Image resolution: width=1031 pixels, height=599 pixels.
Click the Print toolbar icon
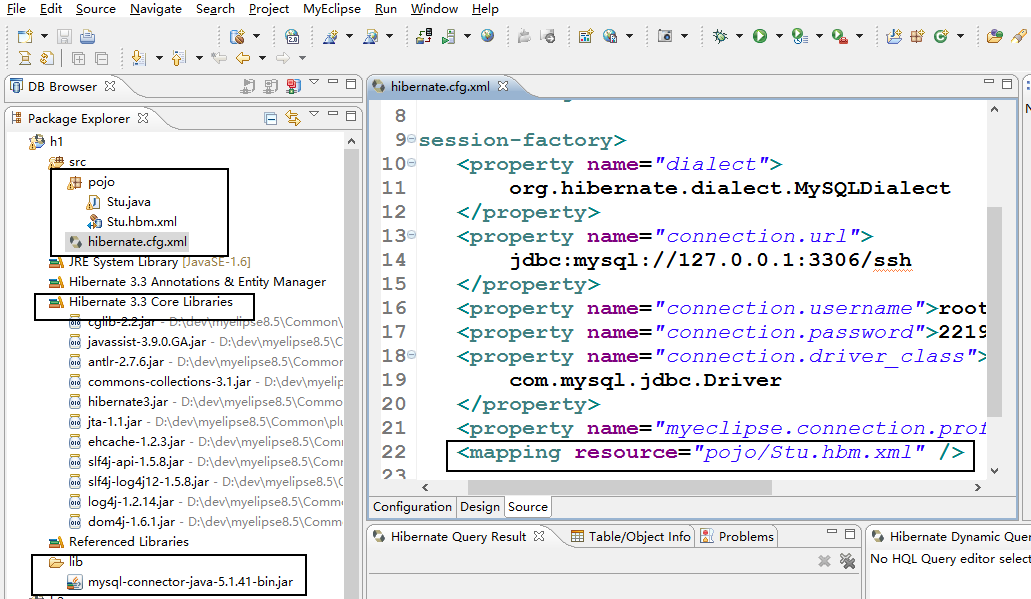pyautogui.click(x=87, y=37)
